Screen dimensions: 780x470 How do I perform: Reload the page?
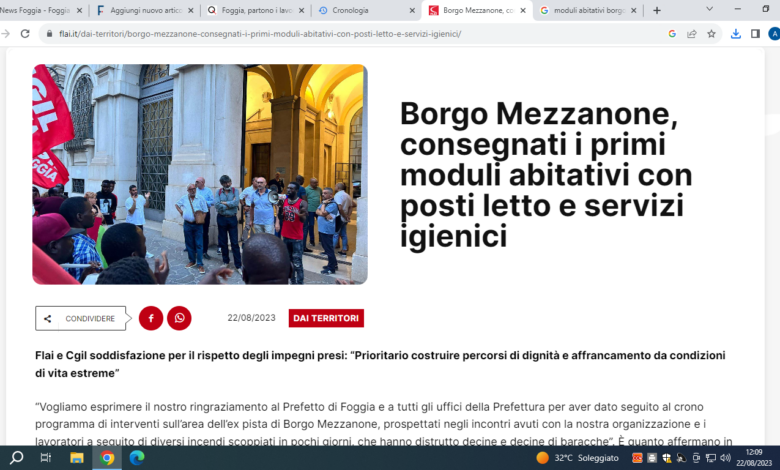(x=25, y=34)
